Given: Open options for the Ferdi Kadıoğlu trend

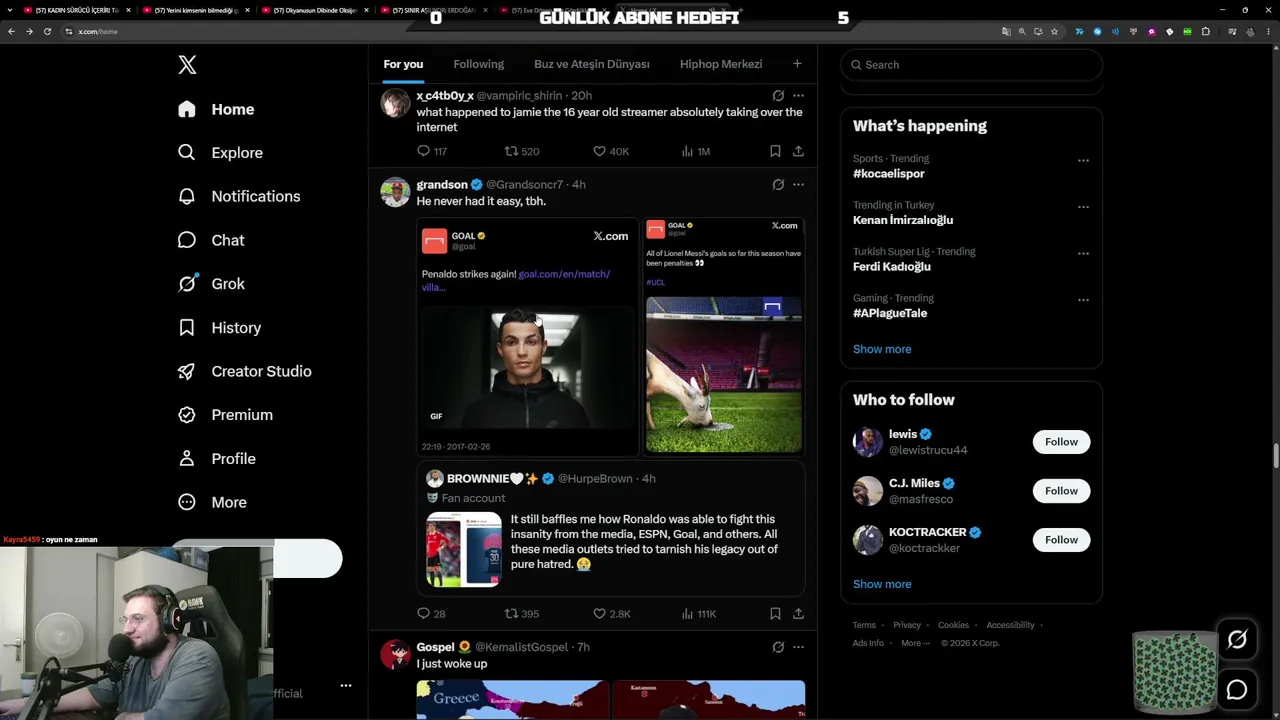Looking at the screenshot, I should [1083, 253].
